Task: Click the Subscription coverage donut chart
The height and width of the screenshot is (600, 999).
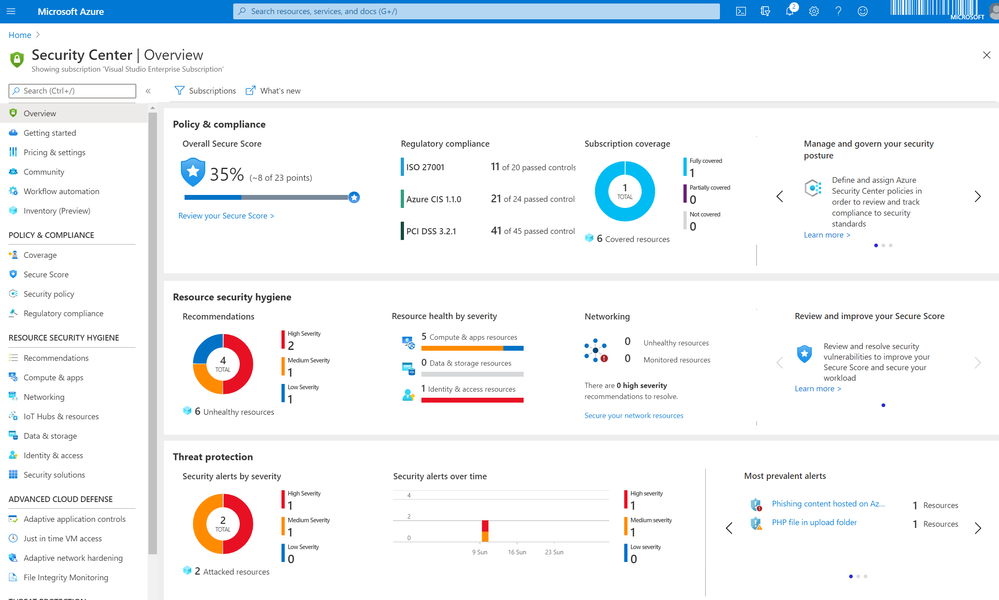Action: pyautogui.click(x=625, y=191)
